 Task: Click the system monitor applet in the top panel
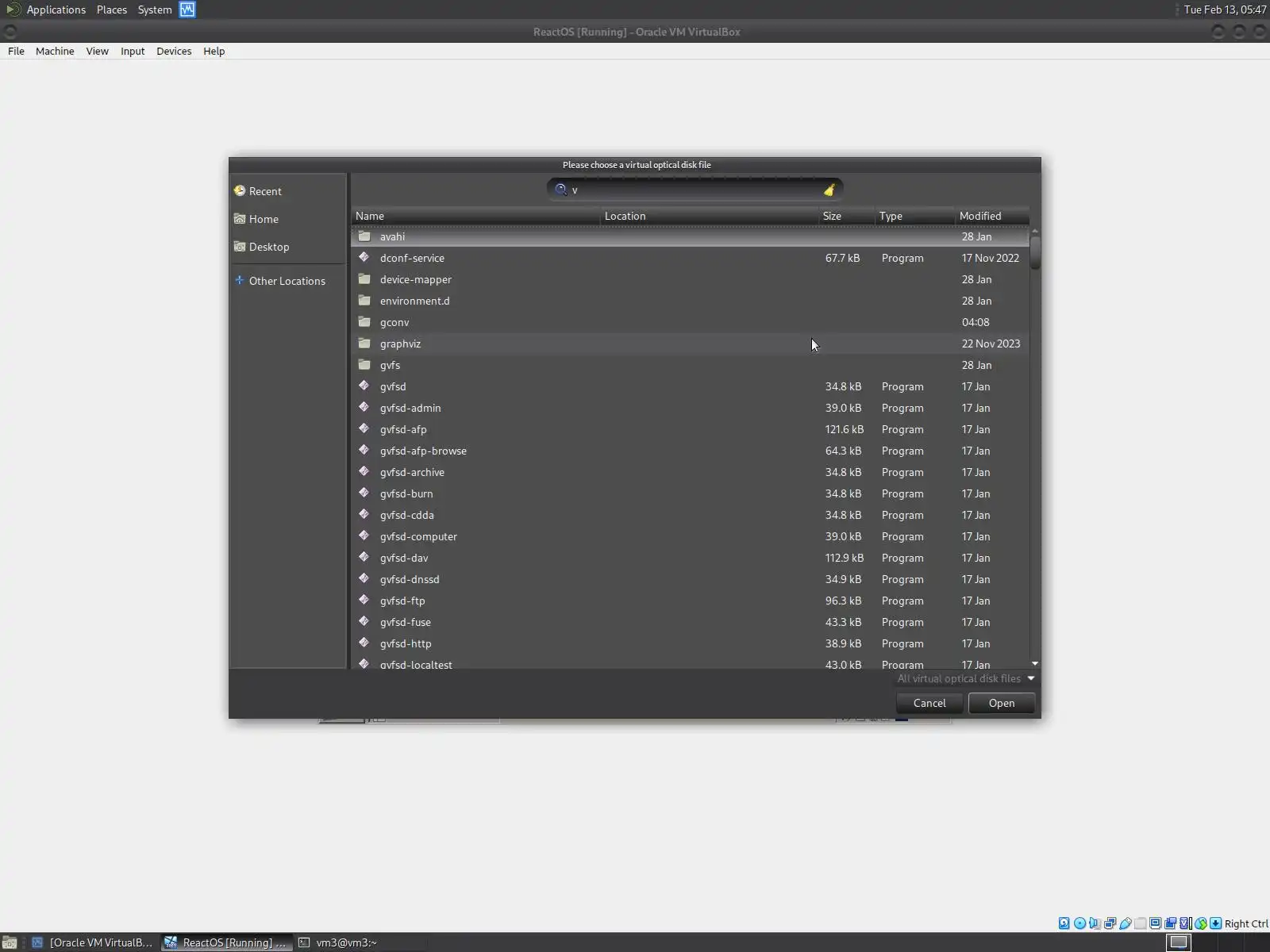pyautogui.click(x=187, y=10)
